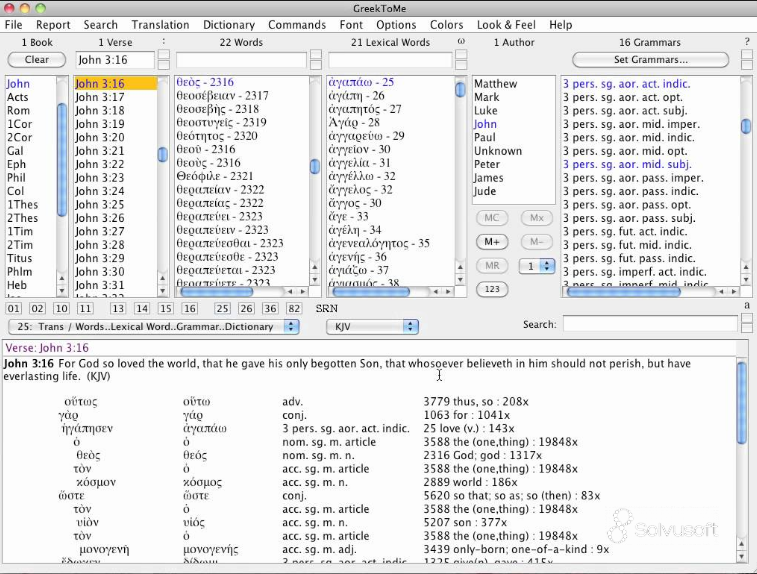This screenshot has width=757, height=574.
Task: Select 3 pers. sg. aor. act. opt. grammar
Action: (623, 97)
